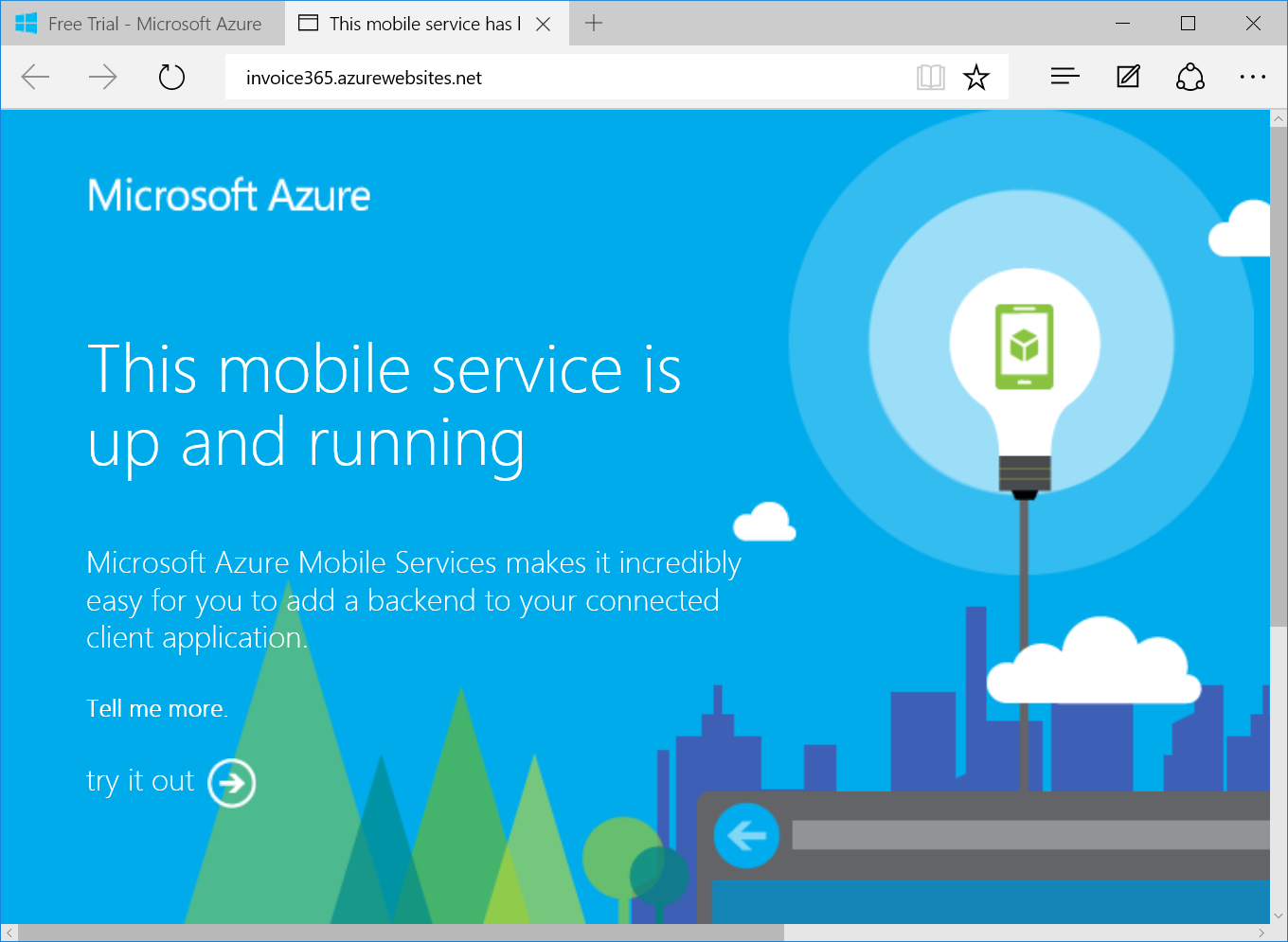
Task: Refresh the current page
Action: [171, 77]
